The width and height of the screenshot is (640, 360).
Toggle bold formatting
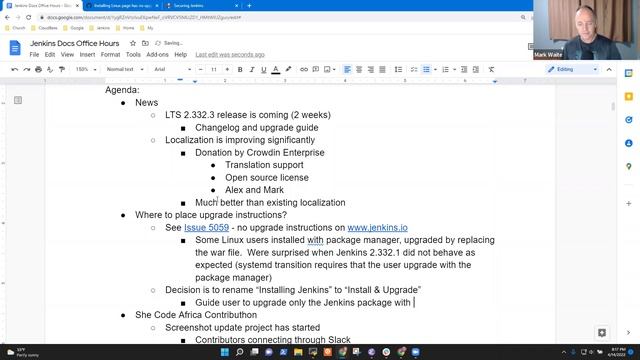click(240, 69)
